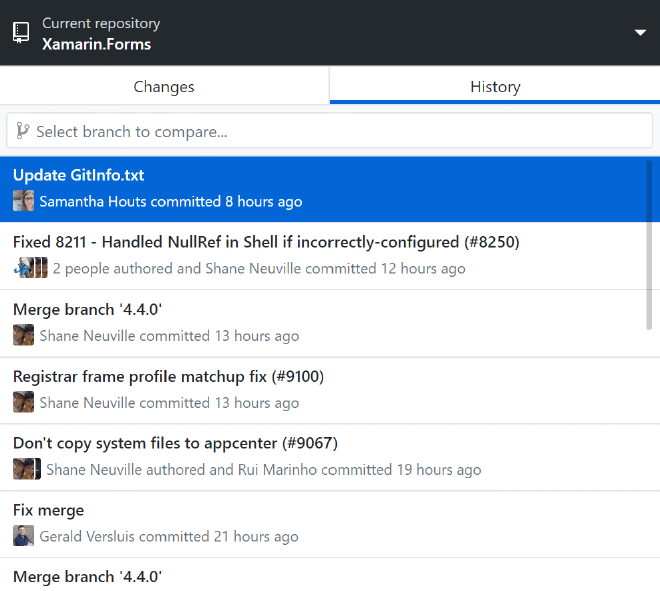Select the Update GitInfo.txt commit
This screenshot has width=660, height=591.
[322, 189]
